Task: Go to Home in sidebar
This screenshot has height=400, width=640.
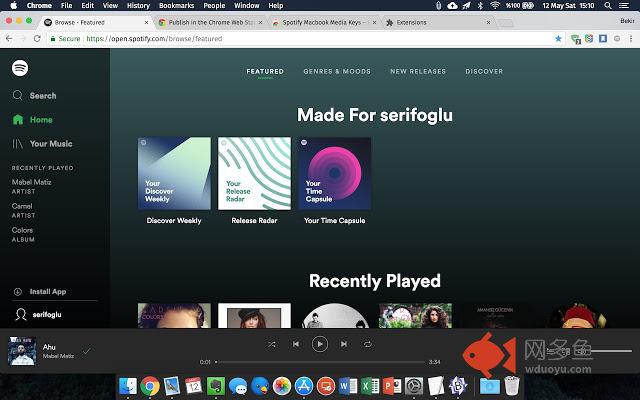Action: (33, 120)
